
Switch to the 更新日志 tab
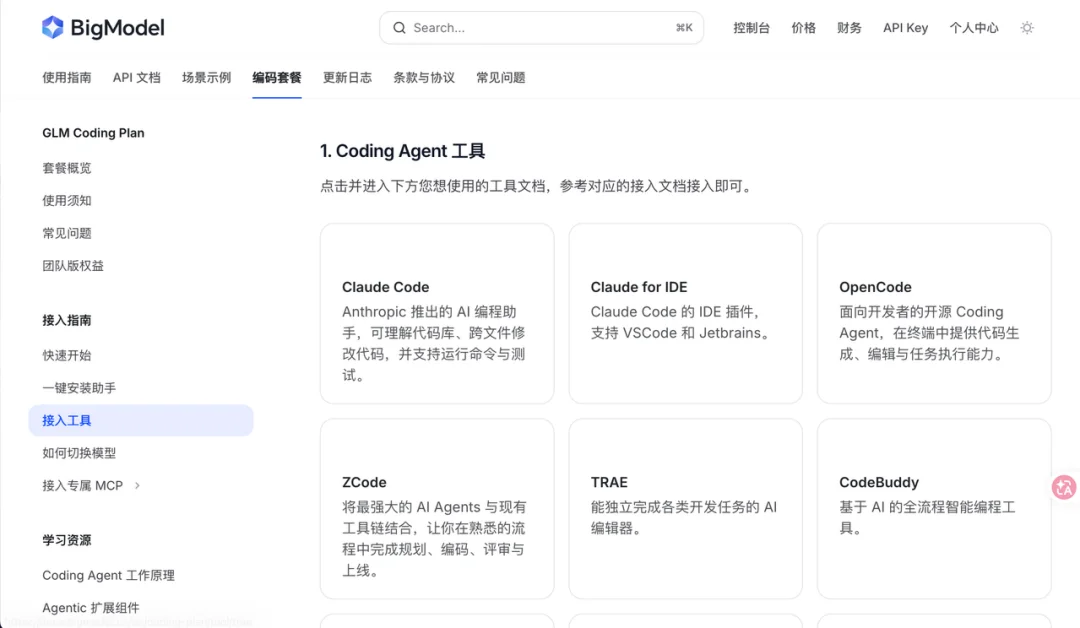pos(347,78)
